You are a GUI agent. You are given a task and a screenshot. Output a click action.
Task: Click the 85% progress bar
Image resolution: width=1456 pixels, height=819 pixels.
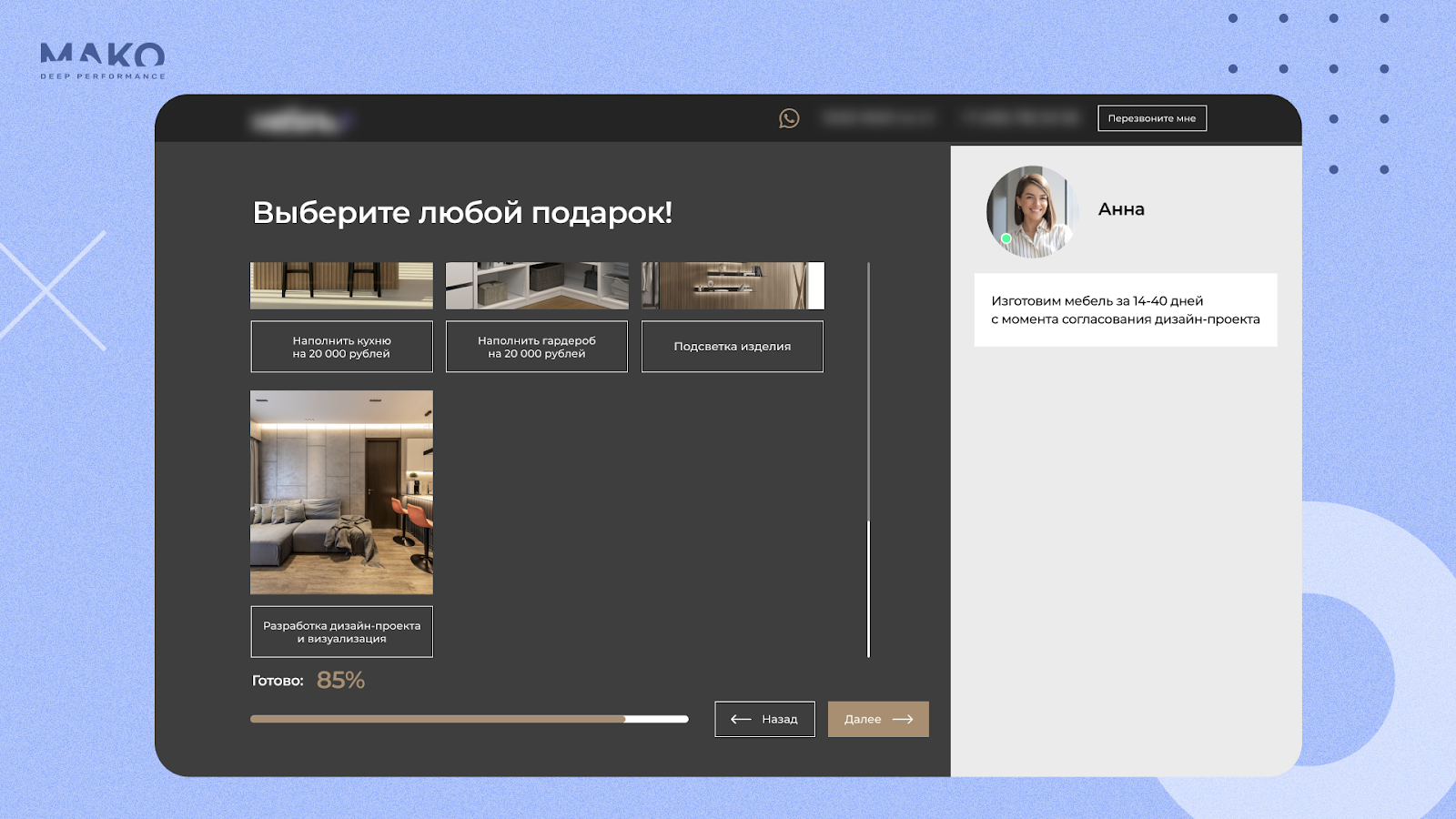pyautogui.click(x=470, y=719)
